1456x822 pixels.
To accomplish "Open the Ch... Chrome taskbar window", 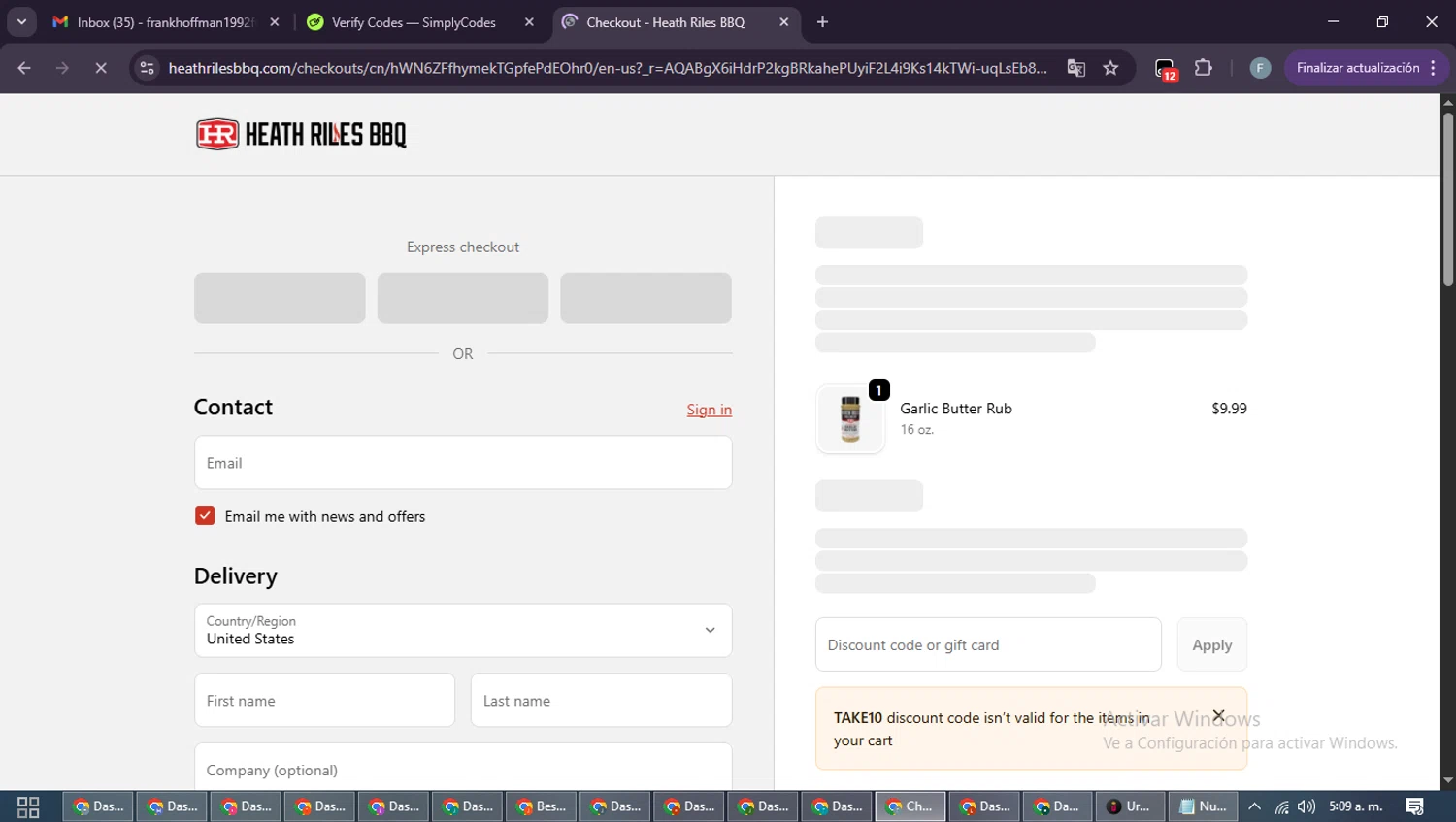I will coord(910,806).
